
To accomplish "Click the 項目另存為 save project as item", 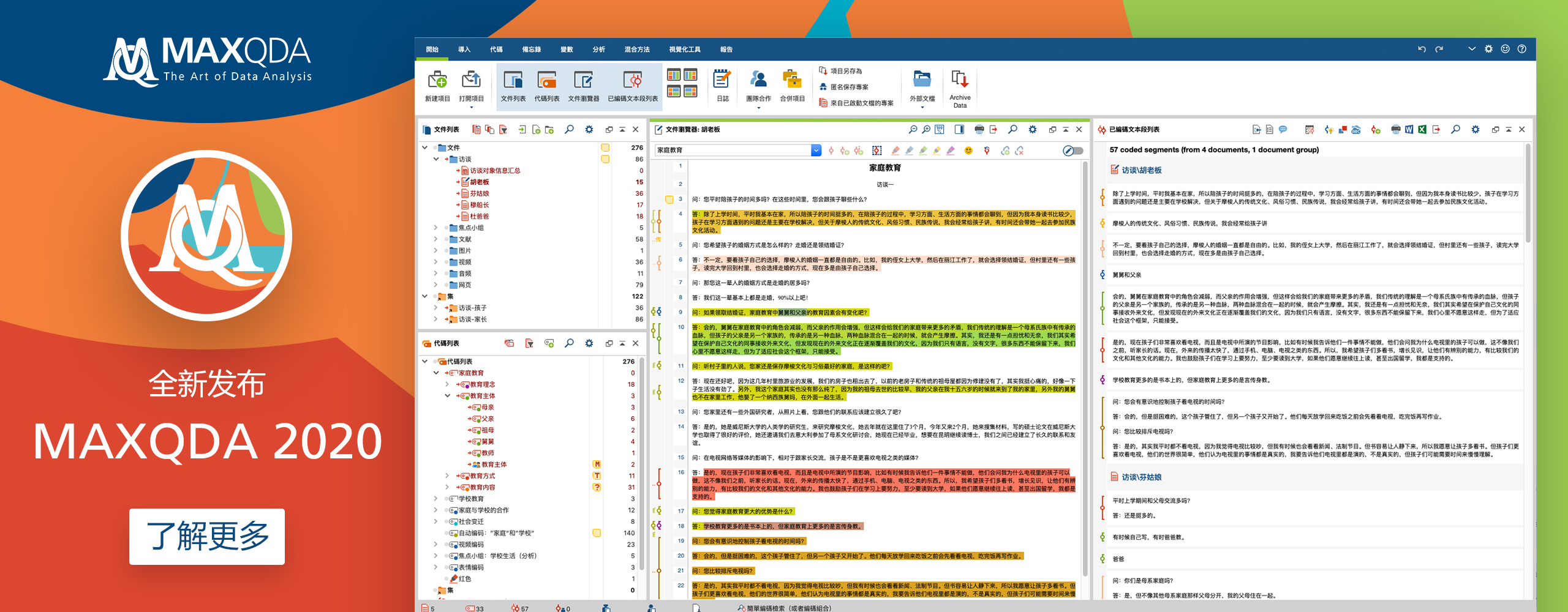I will [x=840, y=71].
